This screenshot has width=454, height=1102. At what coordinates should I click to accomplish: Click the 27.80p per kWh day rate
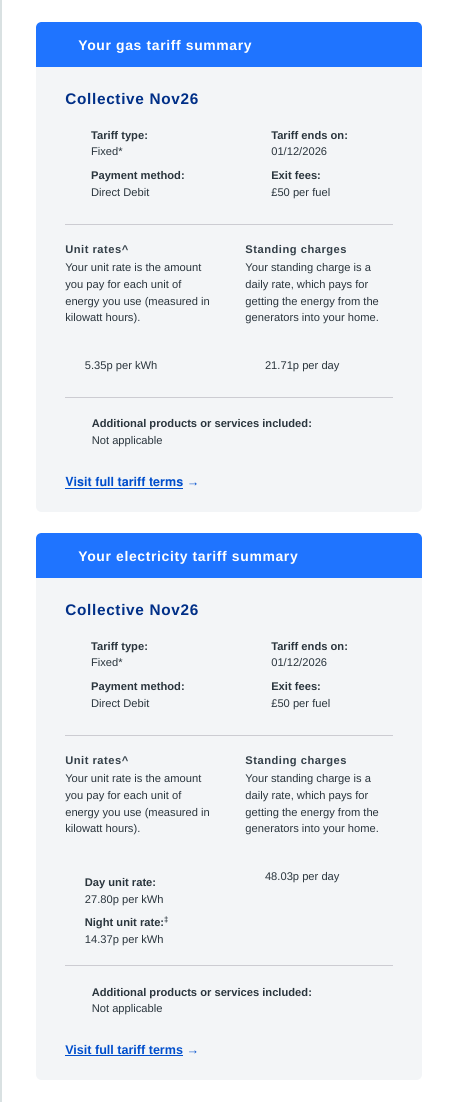pos(124,899)
